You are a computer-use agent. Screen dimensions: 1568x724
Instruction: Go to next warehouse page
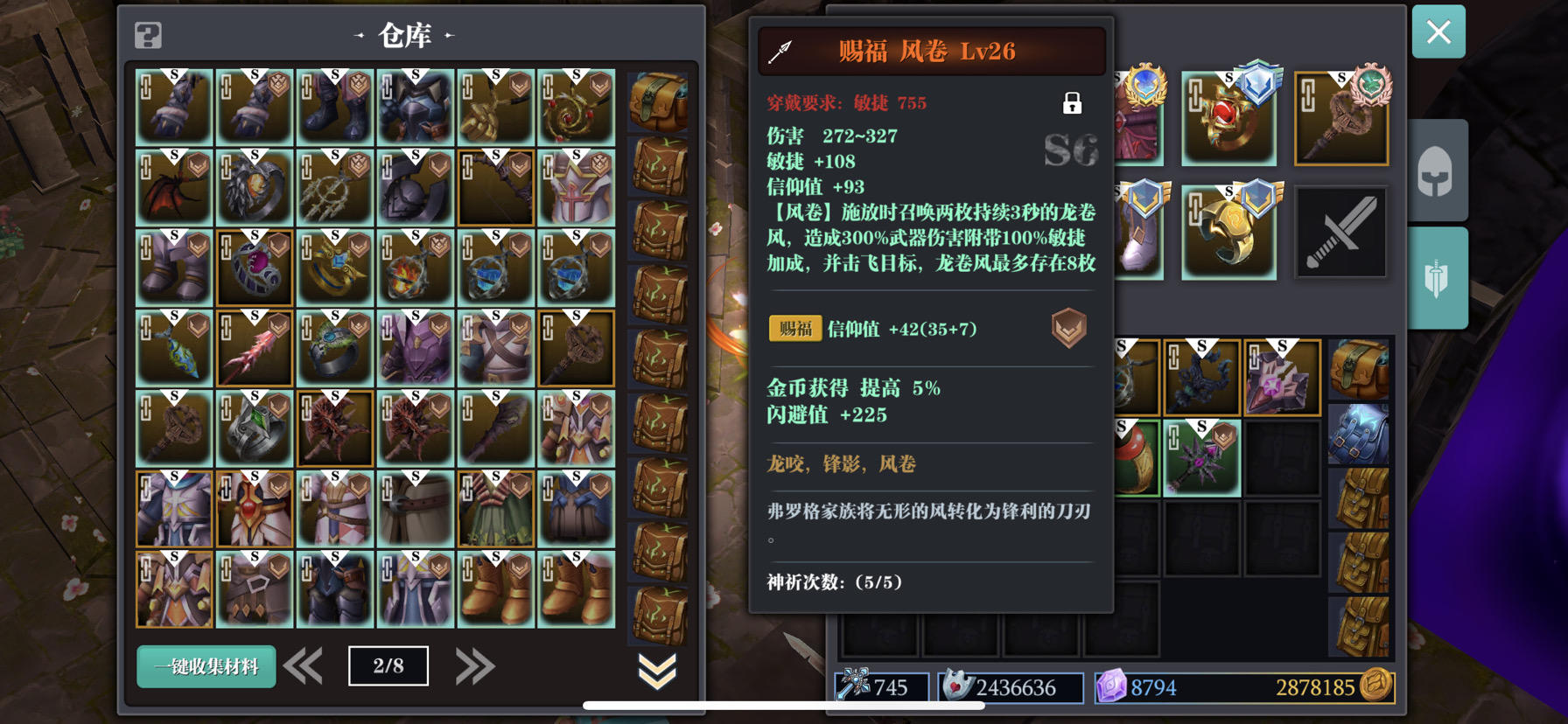click(x=475, y=667)
